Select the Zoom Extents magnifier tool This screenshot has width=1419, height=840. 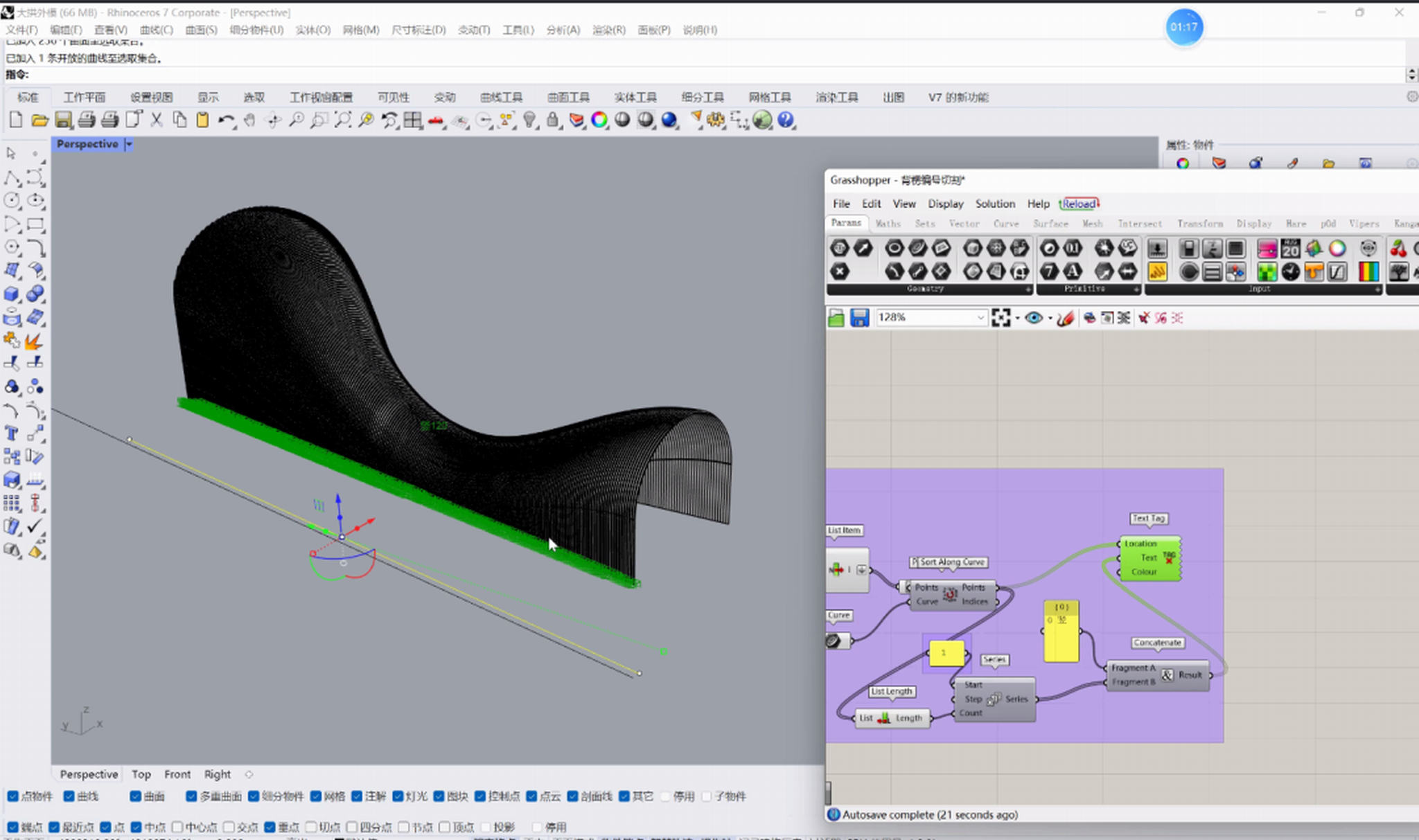pos(342,120)
